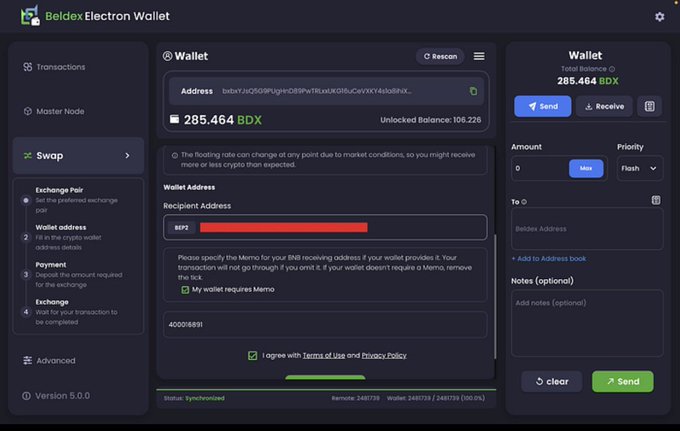The height and width of the screenshot is (431, 680).
Task: Select Exchange Pair step
Action: [x=74, y=200]
